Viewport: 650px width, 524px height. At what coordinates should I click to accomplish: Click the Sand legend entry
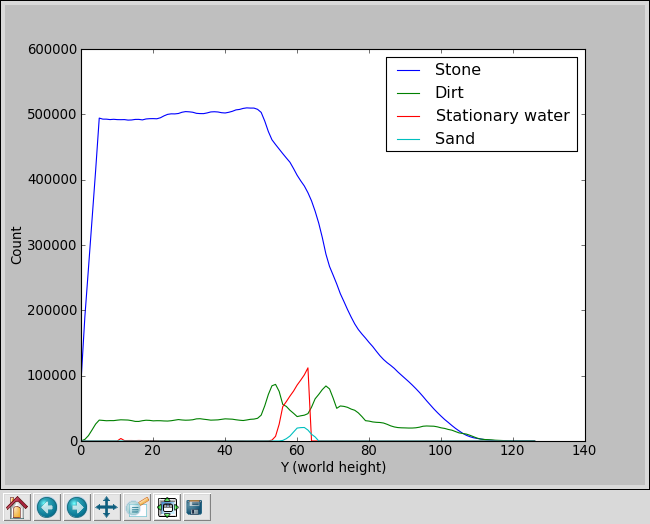(x=454, y=139)
